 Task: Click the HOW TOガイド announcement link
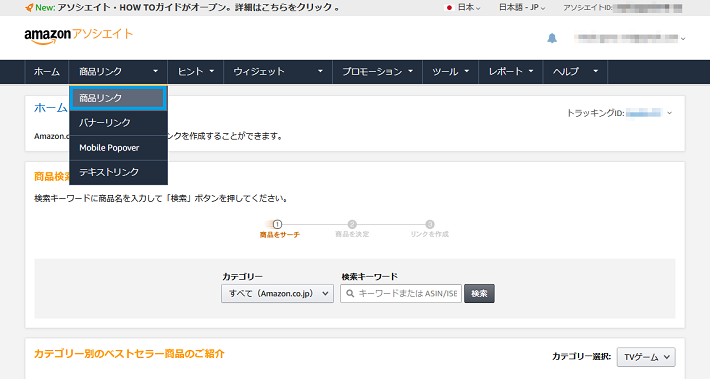click(199, 8)
